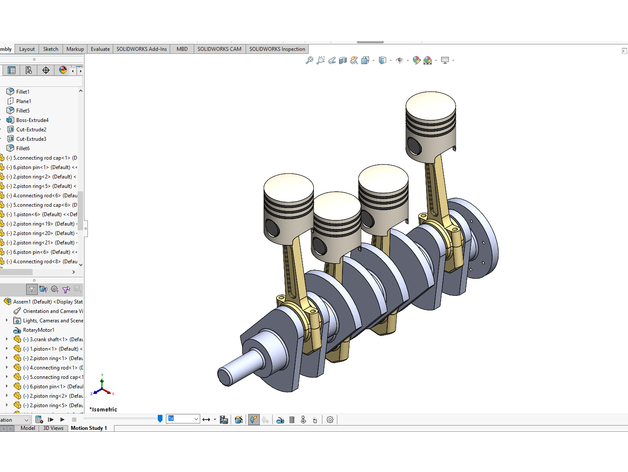Toggle the Autokey button in motion toolbar
Screen dimensions: 628x472
click(254, 419)
